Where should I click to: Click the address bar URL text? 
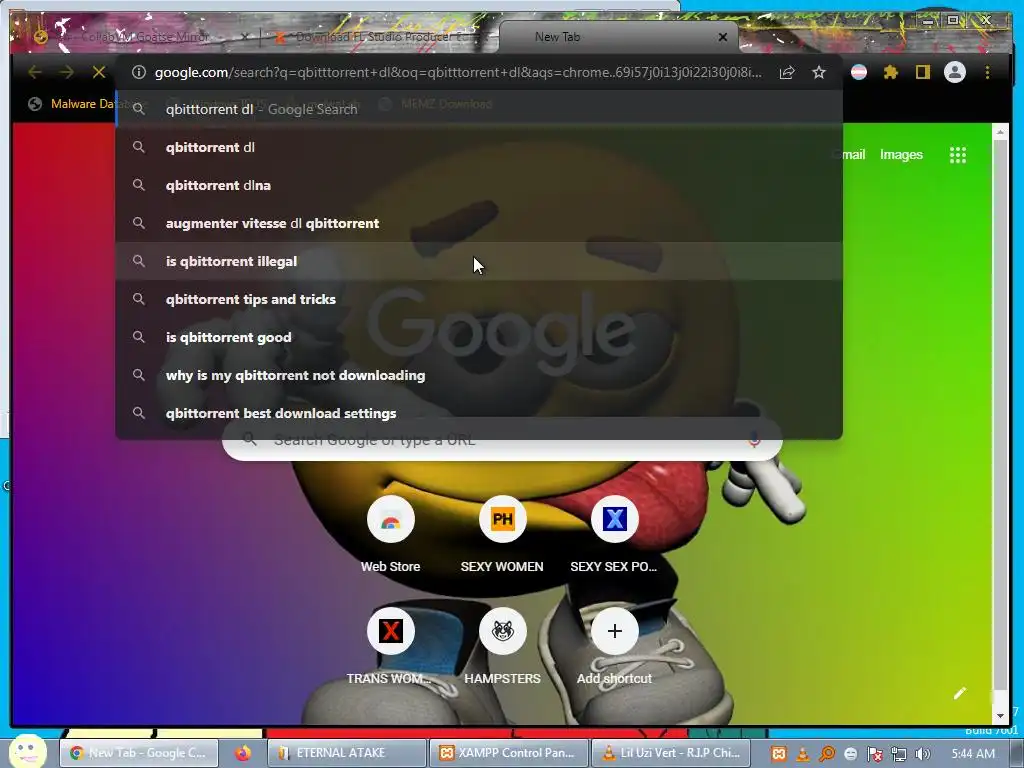point(458,72)
